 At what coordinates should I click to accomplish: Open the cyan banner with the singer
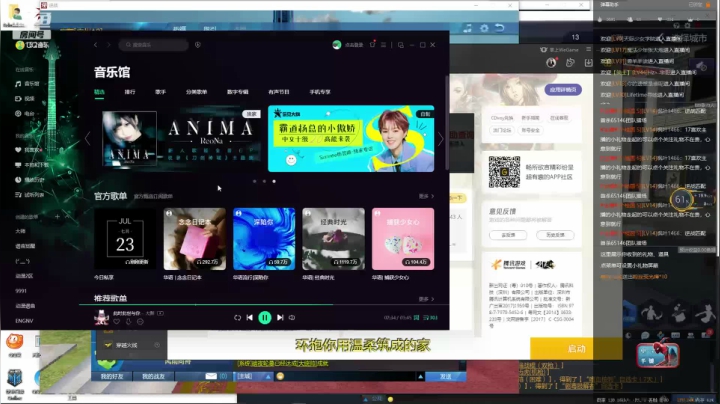tap(351, 139)
